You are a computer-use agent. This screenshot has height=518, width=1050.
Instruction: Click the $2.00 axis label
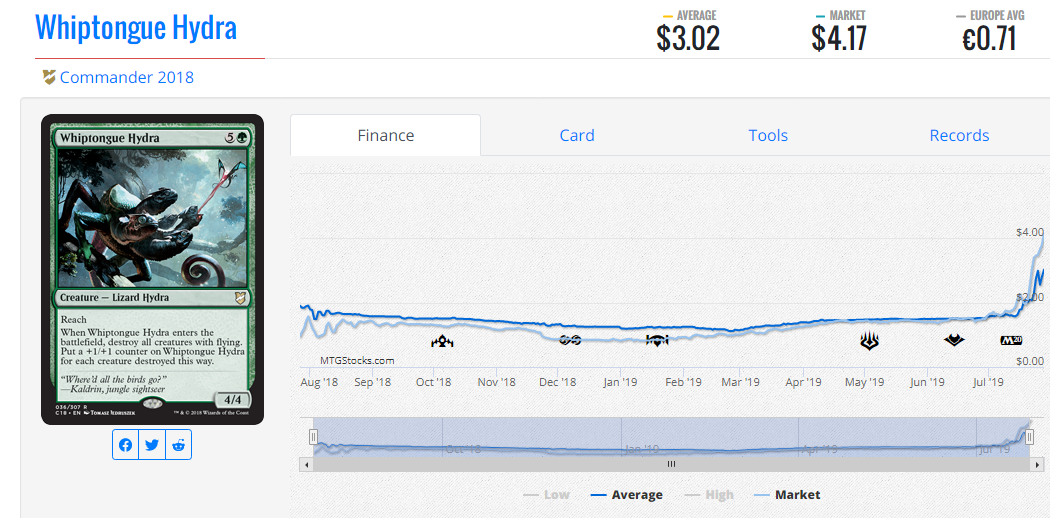[1030, 296]
